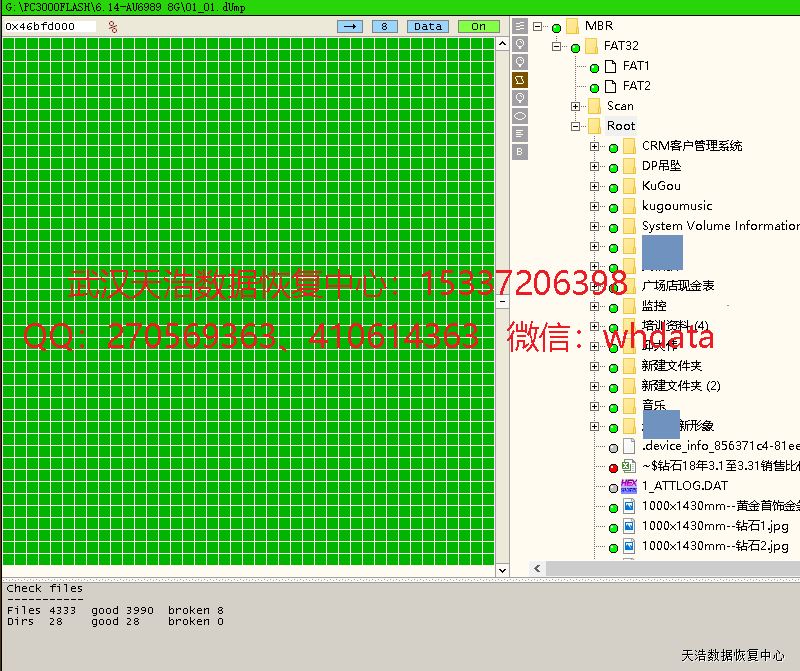800x671 pixels.
Task: Click the 'B' icon in the vertical toolbar
Action: tap(520, 151)
